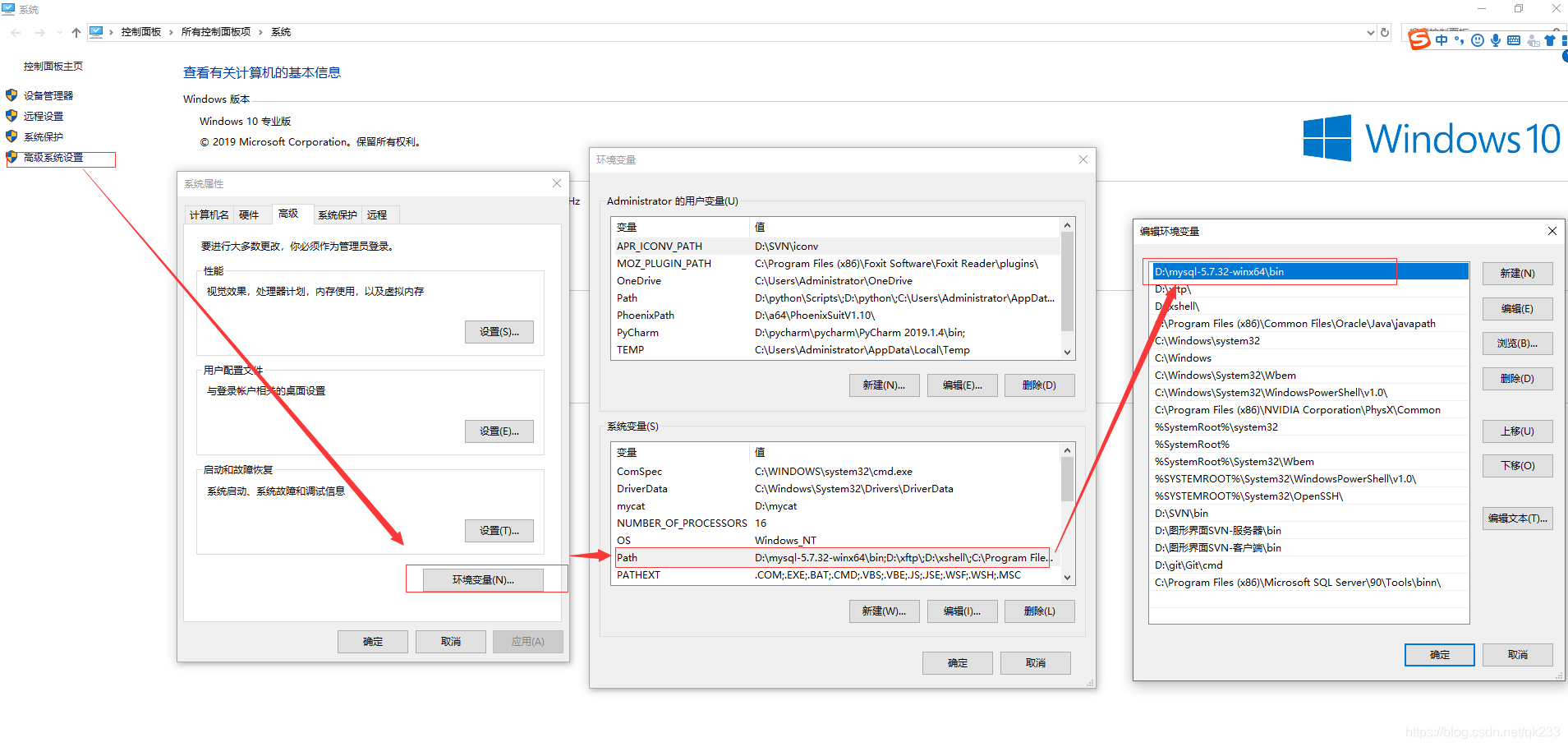Click header 变量 column in system variables

[681, 452]
